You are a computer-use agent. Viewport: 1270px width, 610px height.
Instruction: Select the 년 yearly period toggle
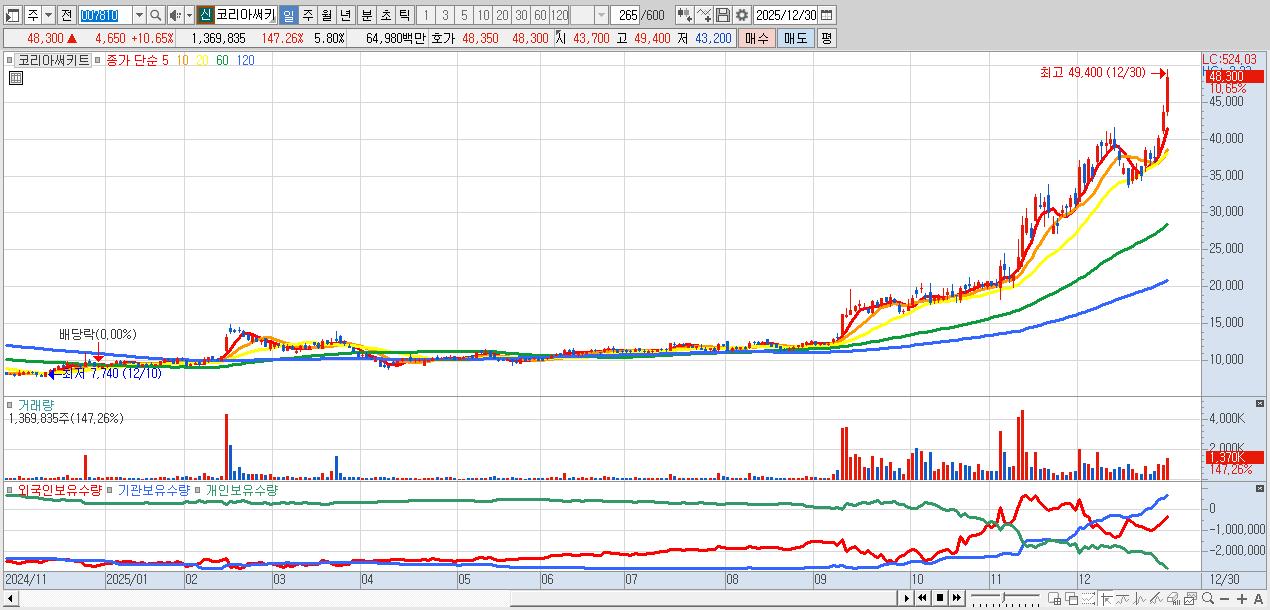[x=345, y=15]
